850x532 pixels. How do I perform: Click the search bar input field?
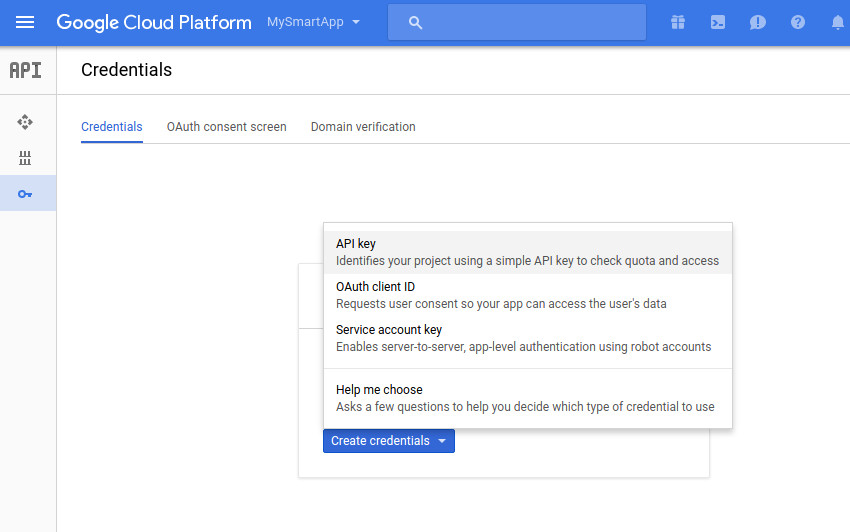tap(517, 22)
